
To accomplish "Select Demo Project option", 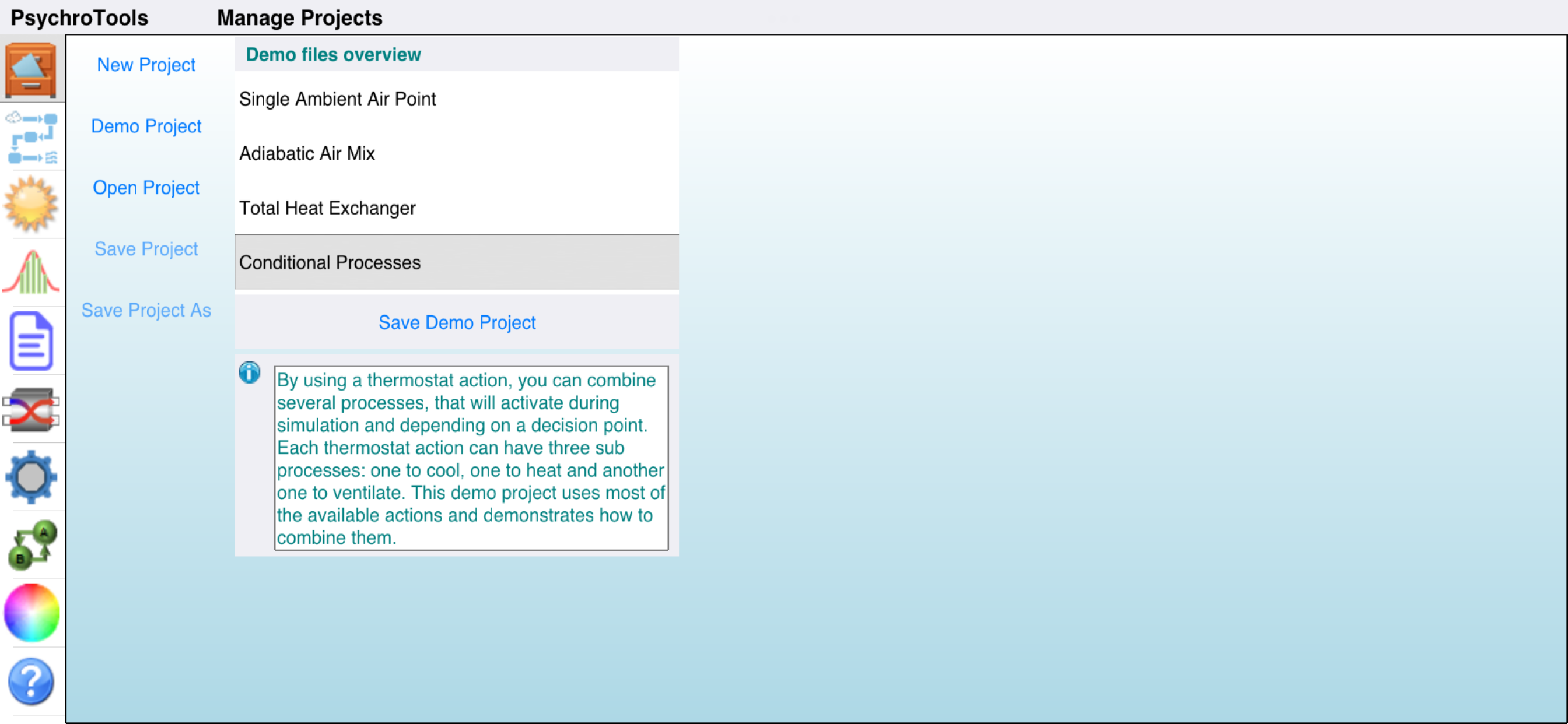I will click(x=146, y=126).
